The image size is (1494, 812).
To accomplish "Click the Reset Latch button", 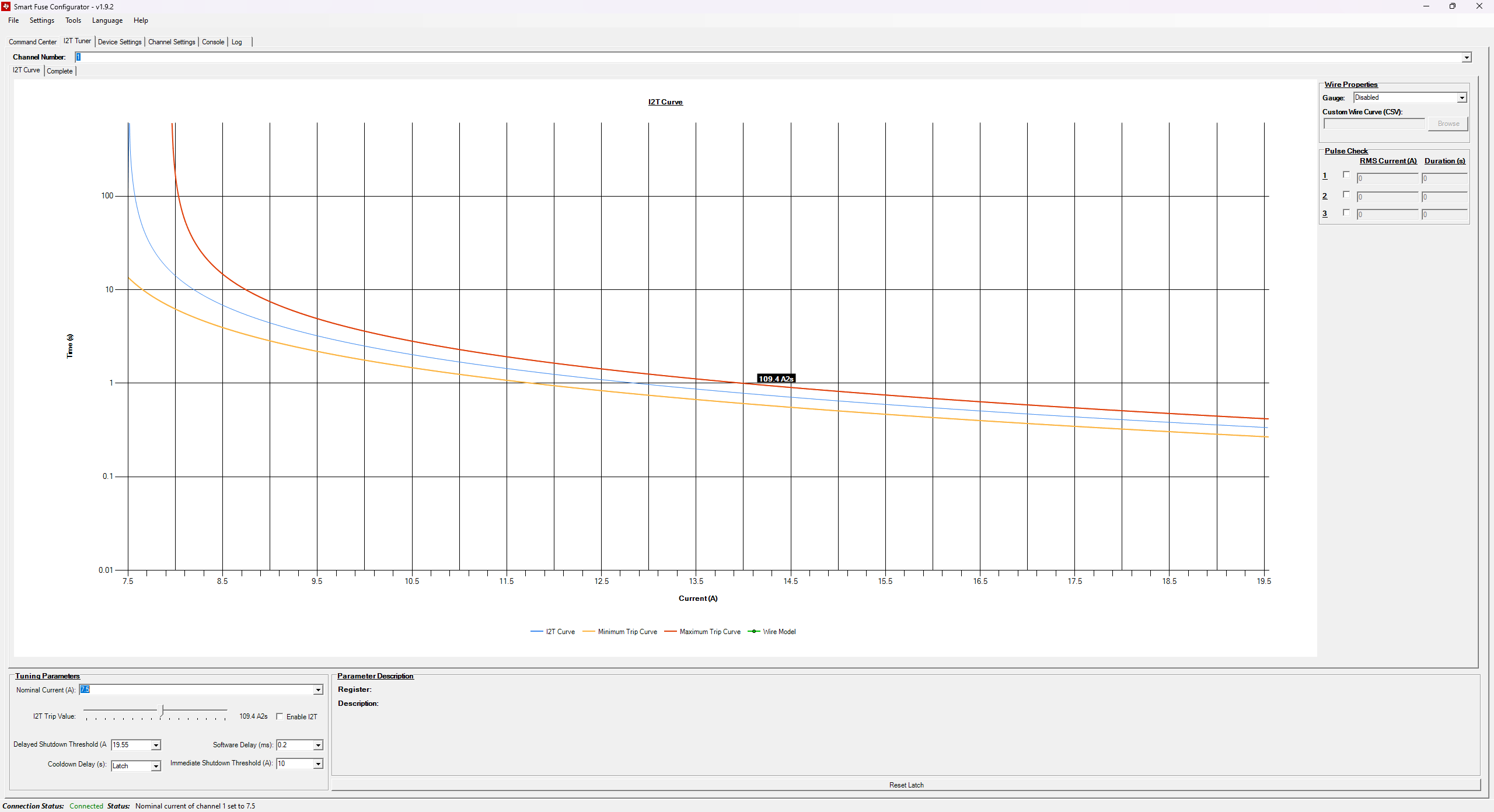I will [906, 785].
